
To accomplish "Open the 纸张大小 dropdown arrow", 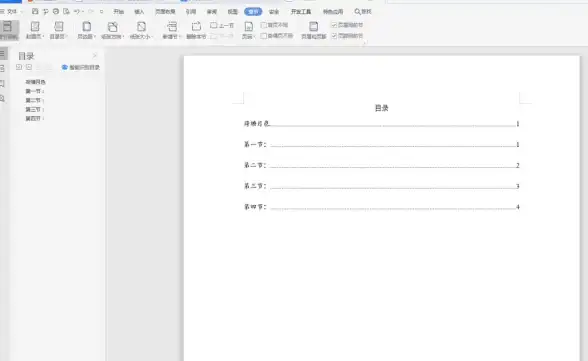I will click(152, 36).
